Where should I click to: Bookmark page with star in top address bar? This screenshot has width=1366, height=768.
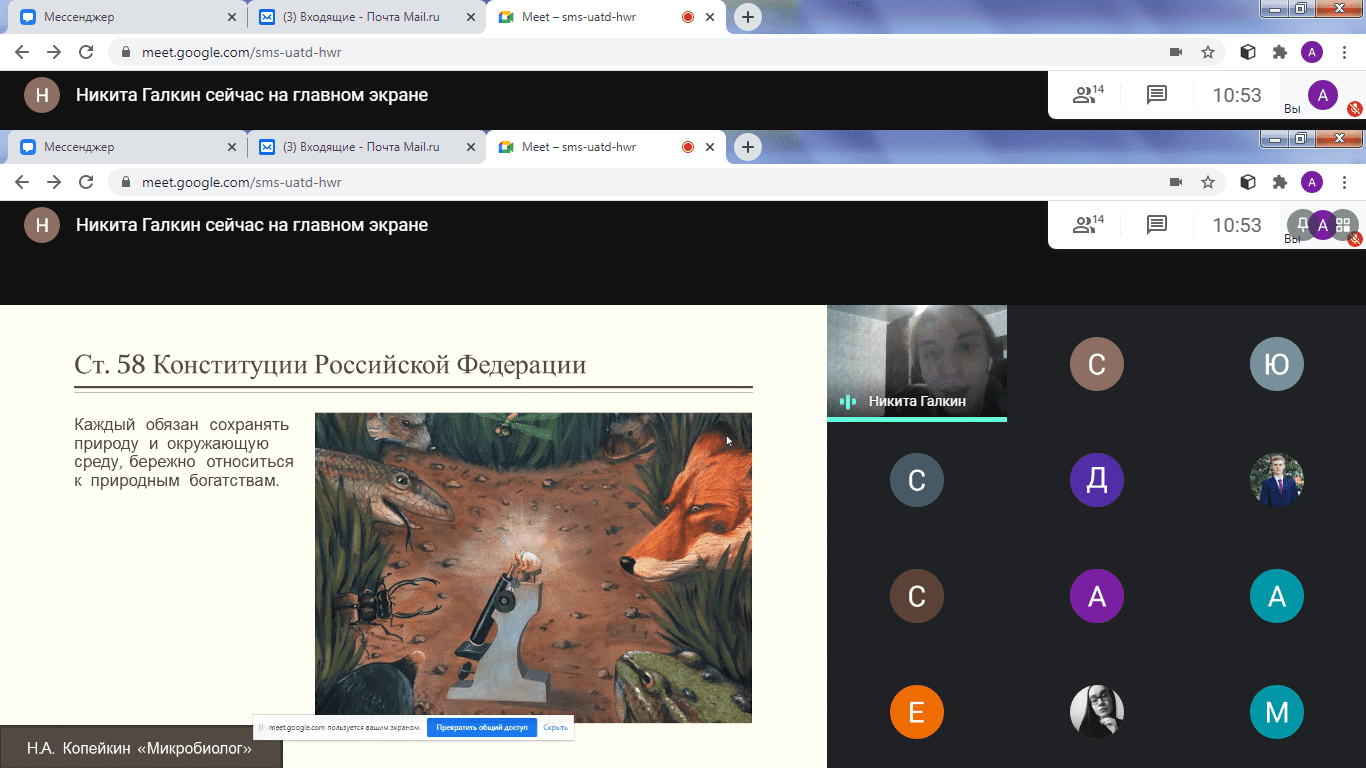[x=1208, y=52]
